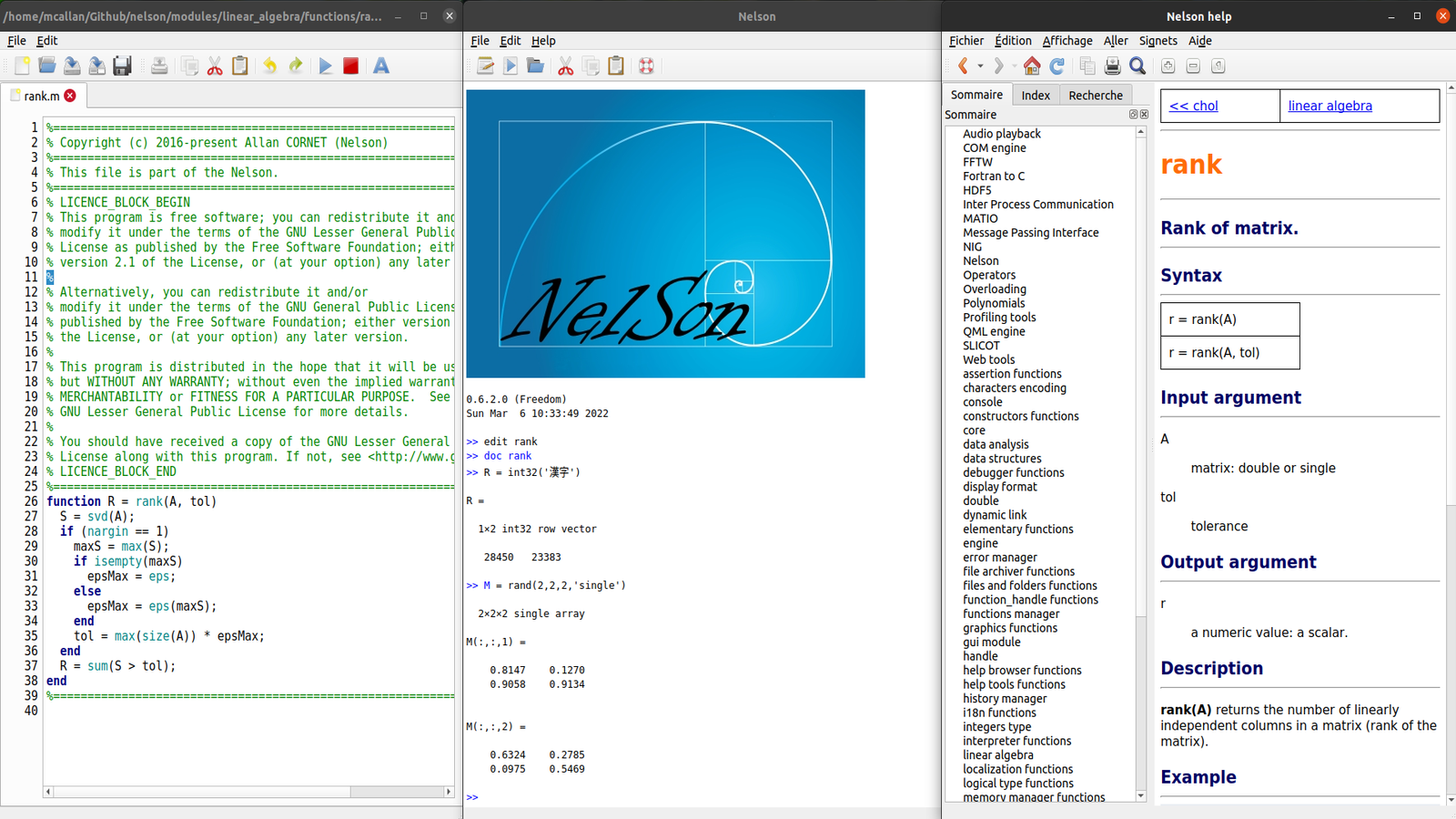Open font settings with the blue A icon

click(380, 65)
